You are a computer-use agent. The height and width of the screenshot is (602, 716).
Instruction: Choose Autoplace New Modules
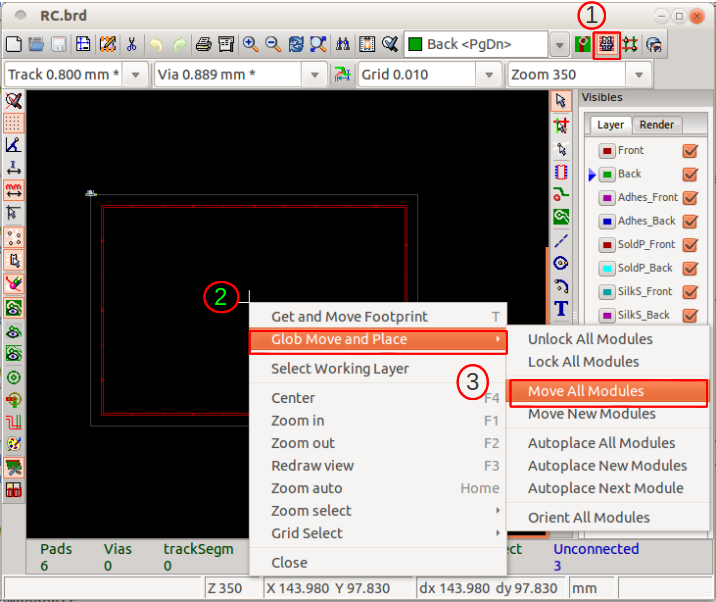point(608,465)
